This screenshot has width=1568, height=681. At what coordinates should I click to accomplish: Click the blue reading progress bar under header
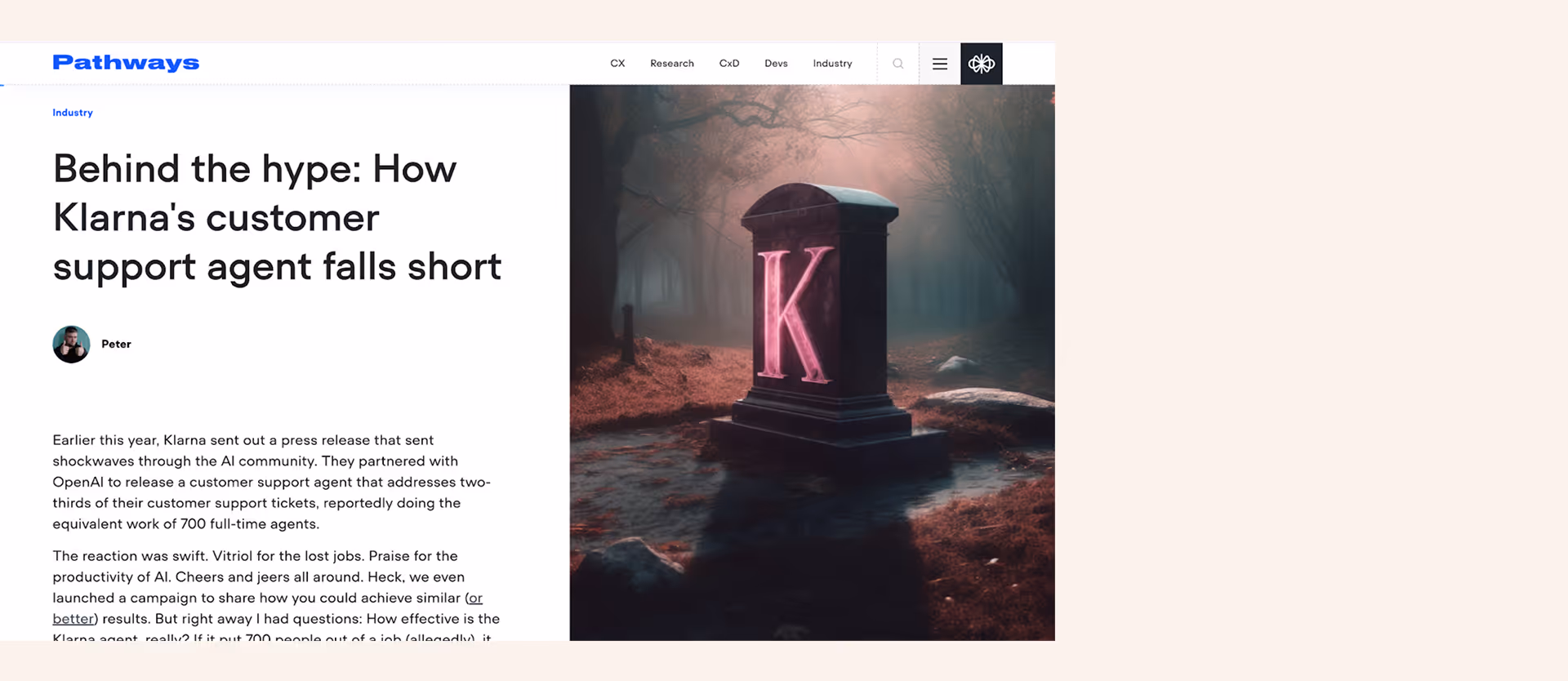pos(2,85)
